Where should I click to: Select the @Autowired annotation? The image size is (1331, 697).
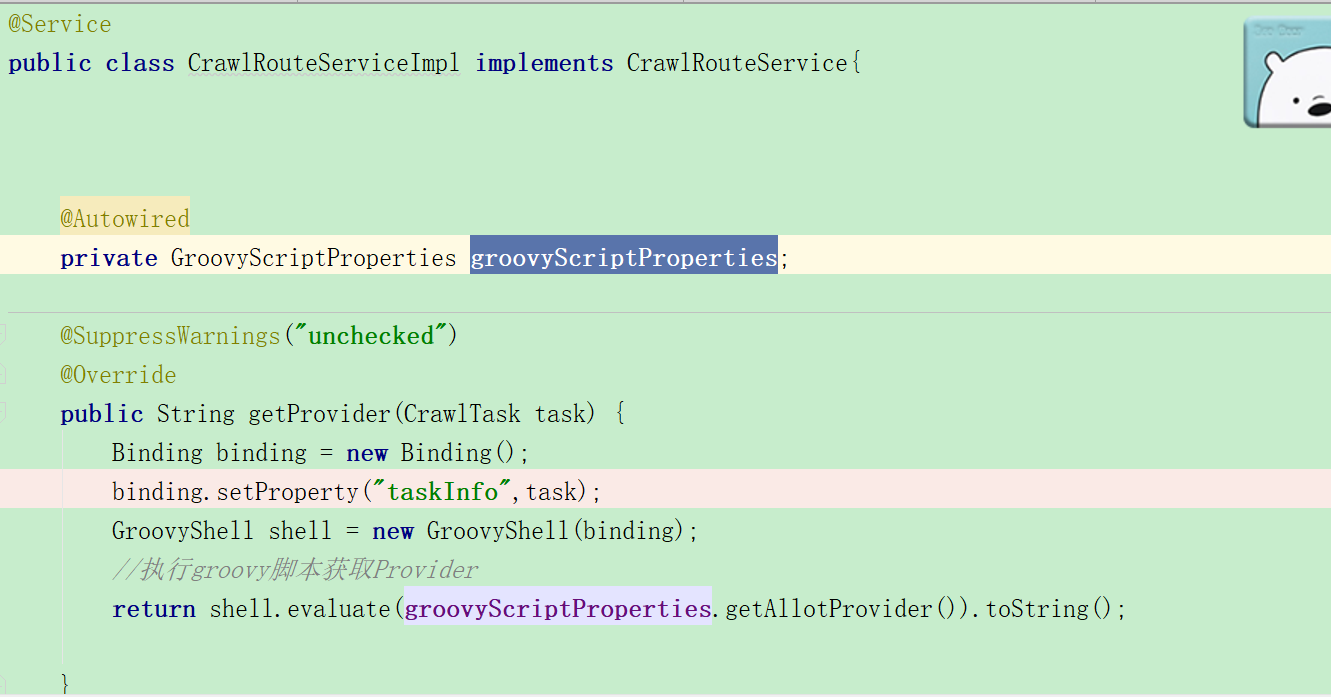click(124, 219)
